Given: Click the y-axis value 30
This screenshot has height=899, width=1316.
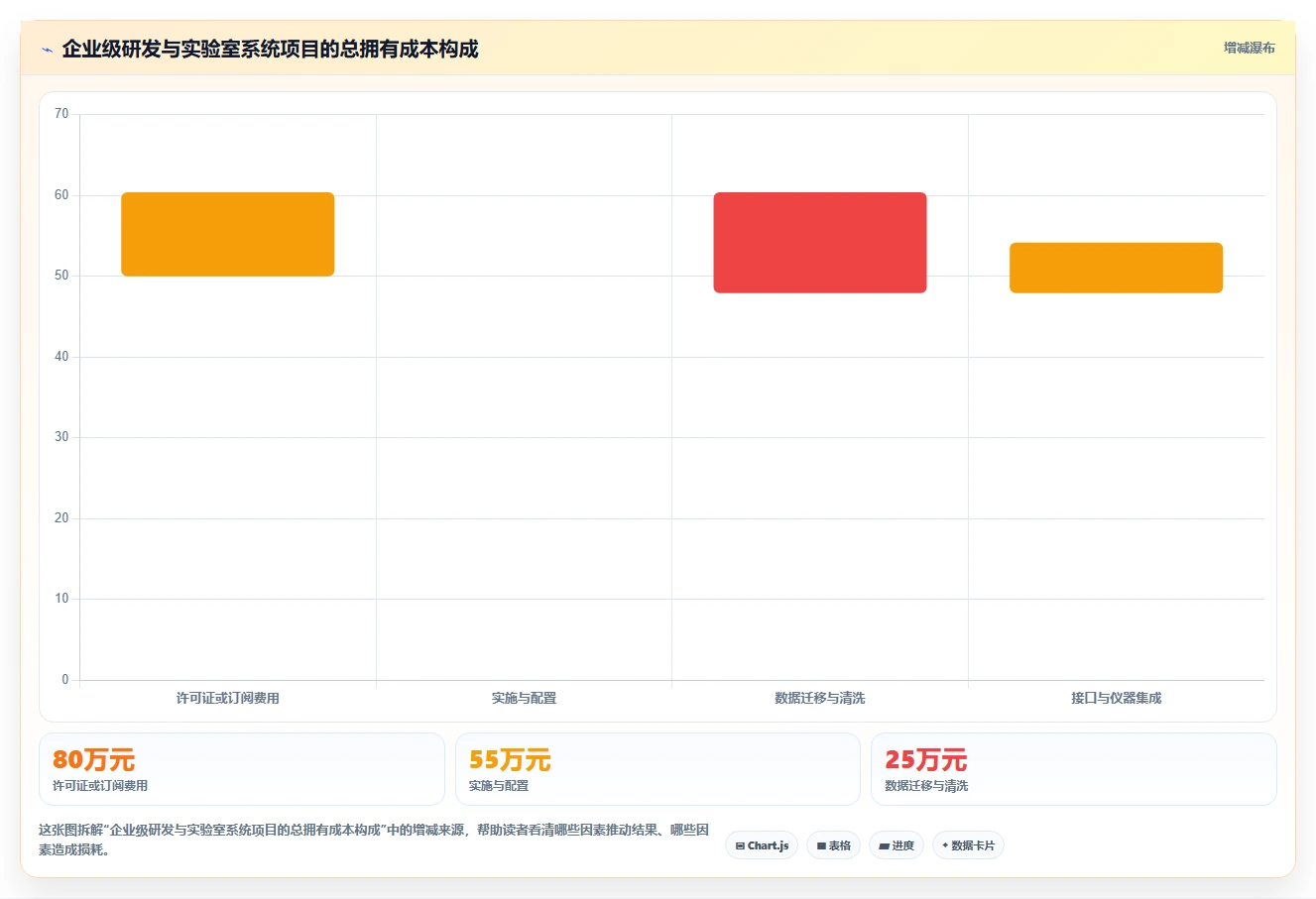Looking at the screenshot, I should click(61, 437).
